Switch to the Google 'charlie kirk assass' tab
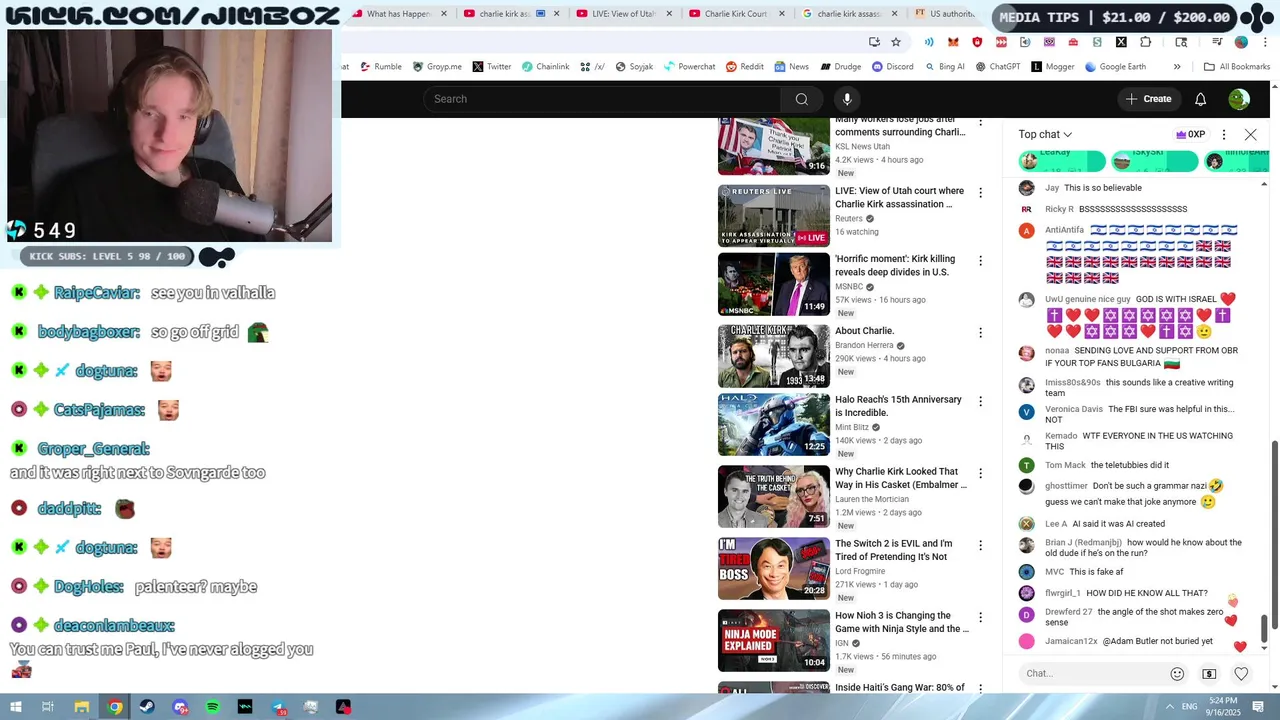The image size is (1280, 720). (848, 14)
